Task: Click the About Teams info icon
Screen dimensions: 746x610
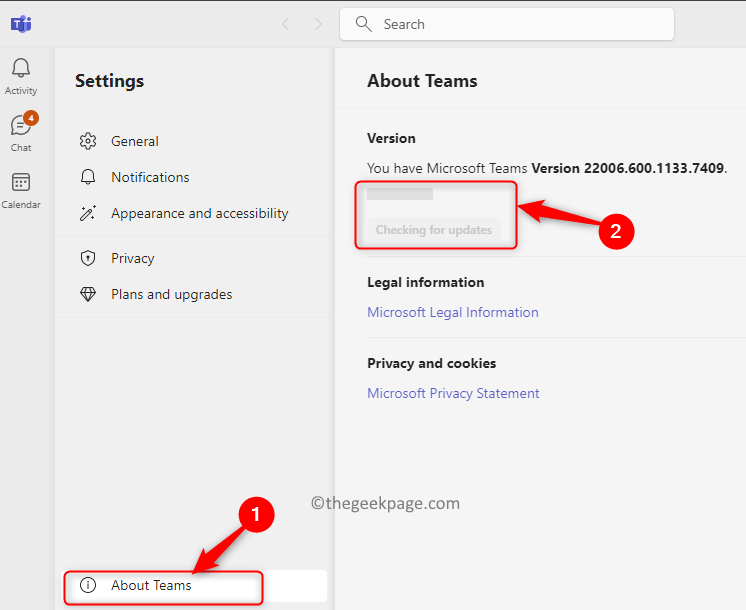Action: tap(88, 585)
